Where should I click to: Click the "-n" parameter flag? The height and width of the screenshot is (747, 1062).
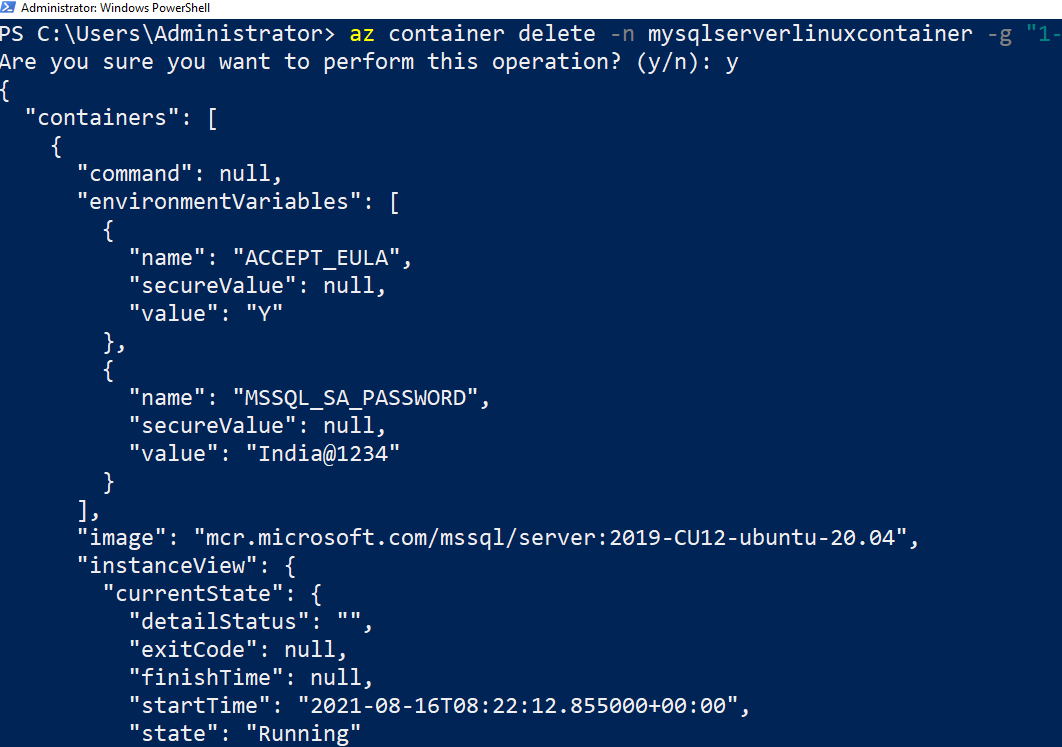click(621, 34)
